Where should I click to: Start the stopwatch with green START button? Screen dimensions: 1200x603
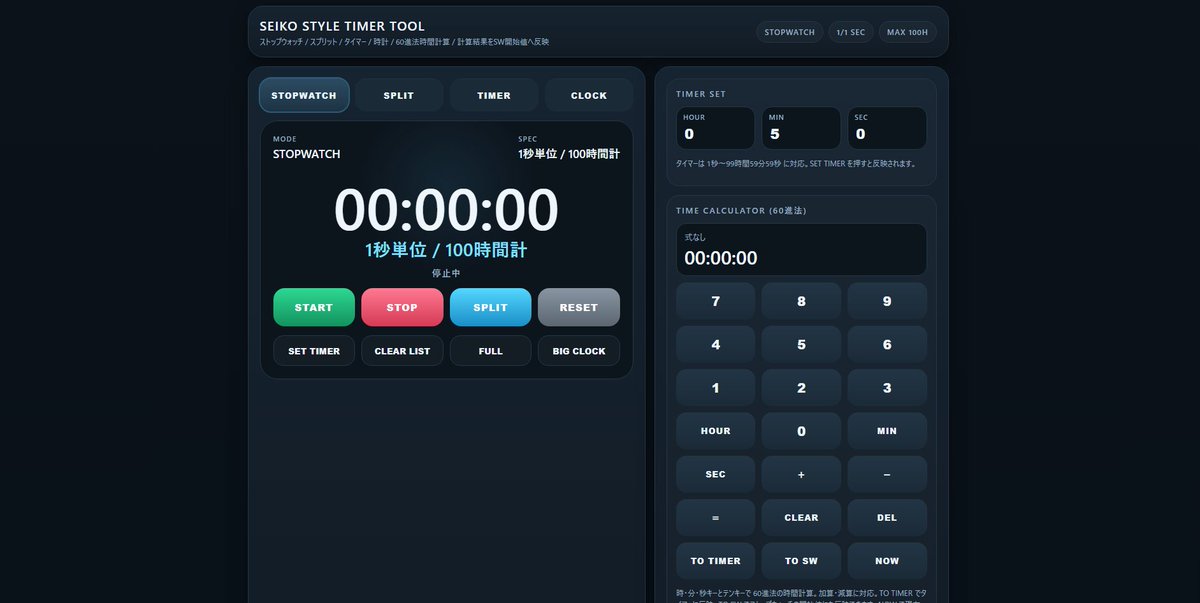(x=314, y=307)
